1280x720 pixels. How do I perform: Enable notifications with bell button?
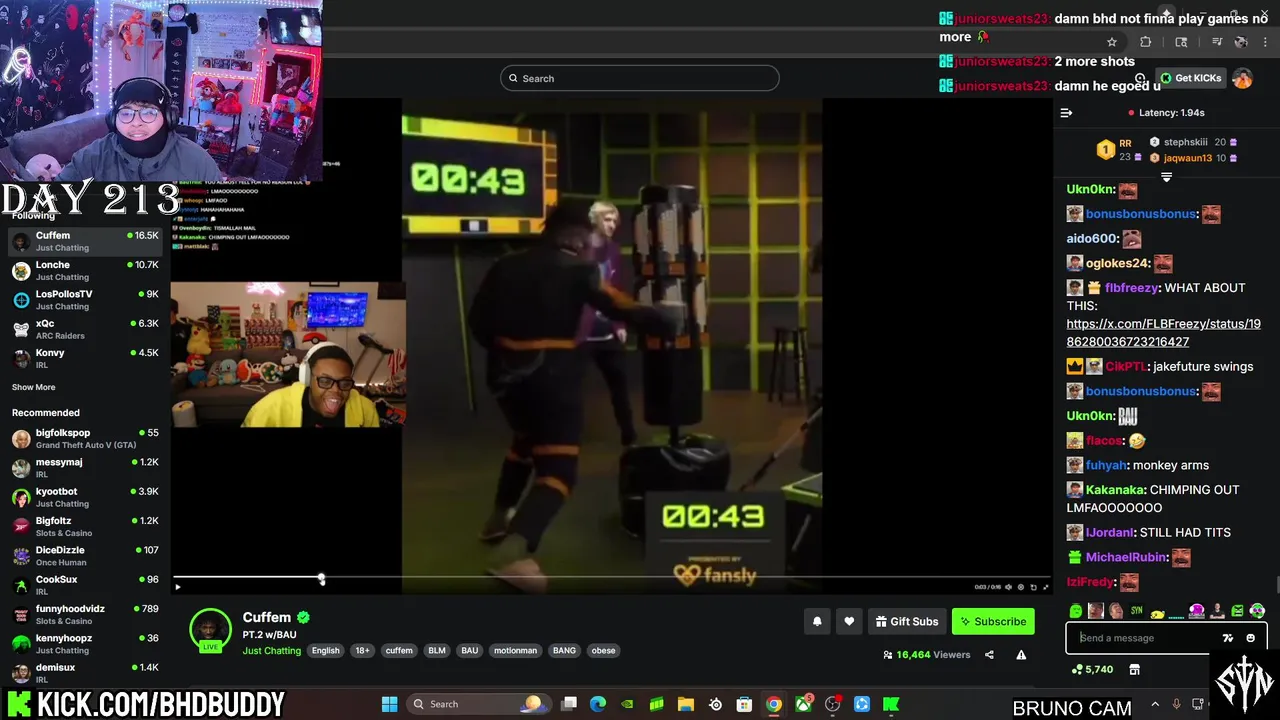coord(817,621)
